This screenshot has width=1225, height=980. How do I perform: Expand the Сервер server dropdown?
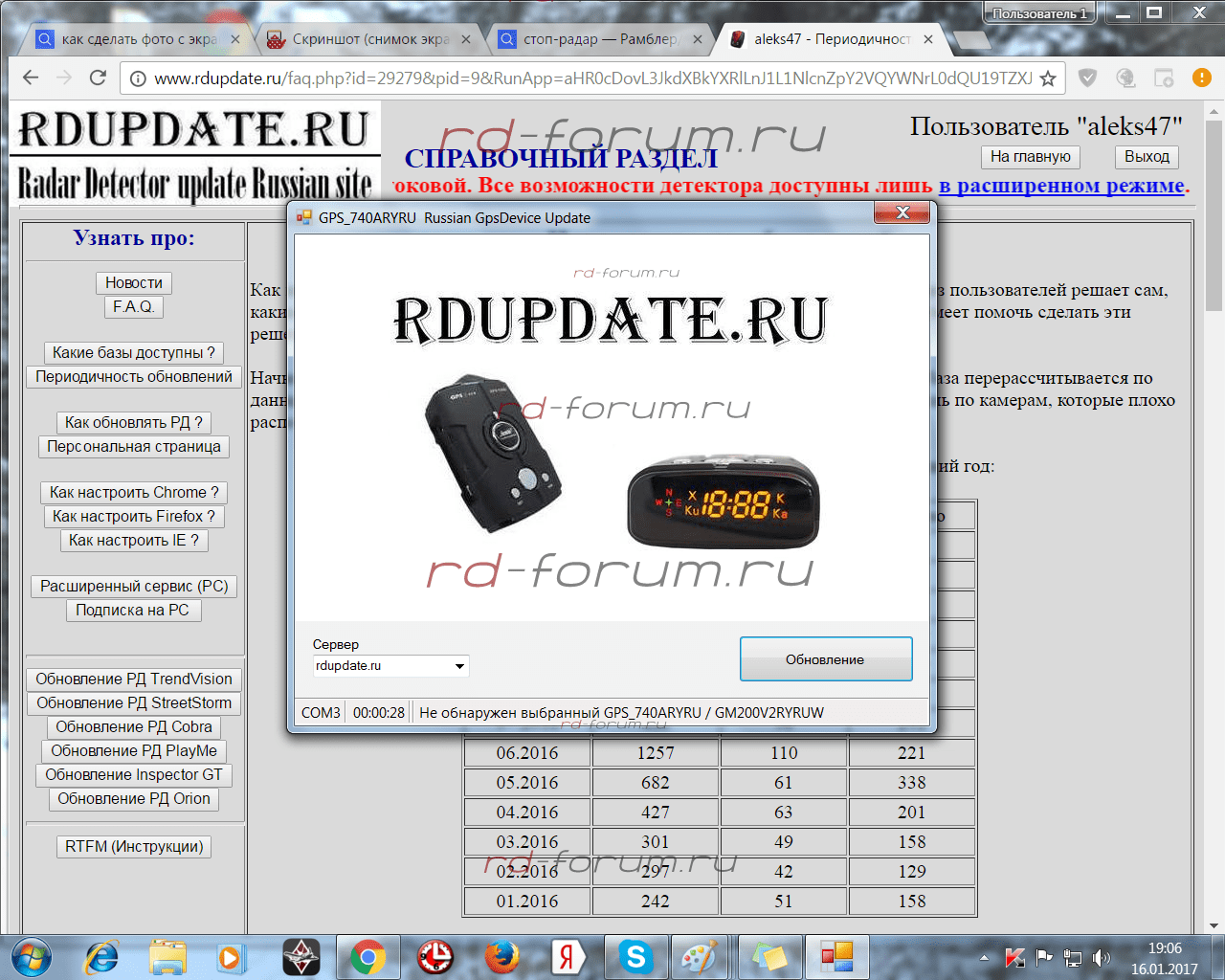[x=459, y=666]
